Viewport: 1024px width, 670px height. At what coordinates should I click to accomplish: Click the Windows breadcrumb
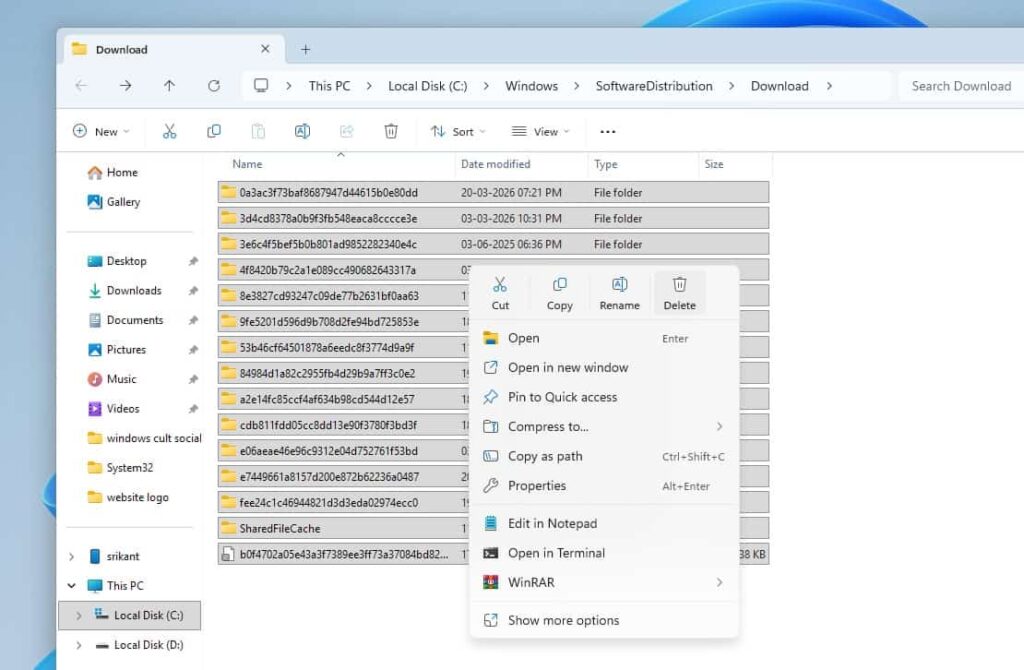532,86
